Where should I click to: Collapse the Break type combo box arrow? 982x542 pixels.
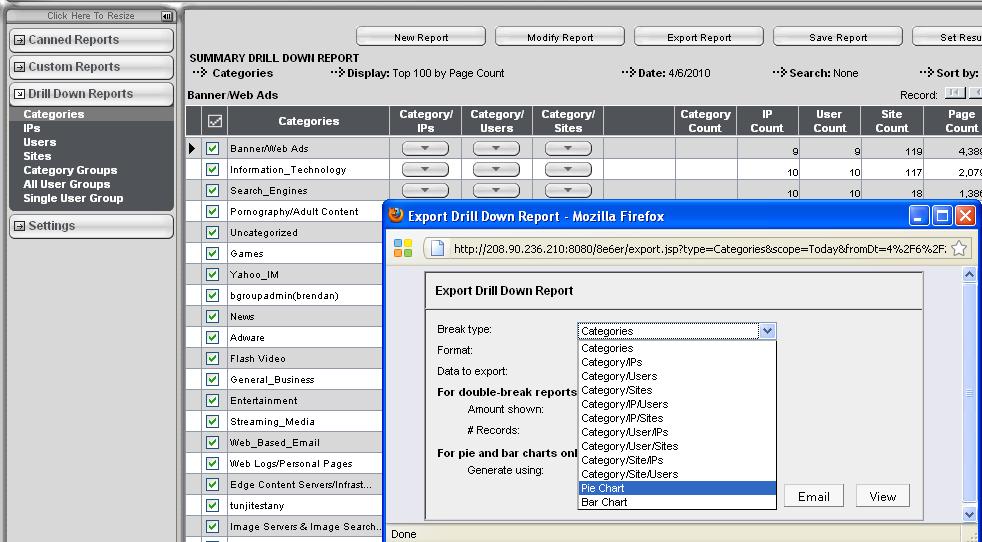point(766,331)
